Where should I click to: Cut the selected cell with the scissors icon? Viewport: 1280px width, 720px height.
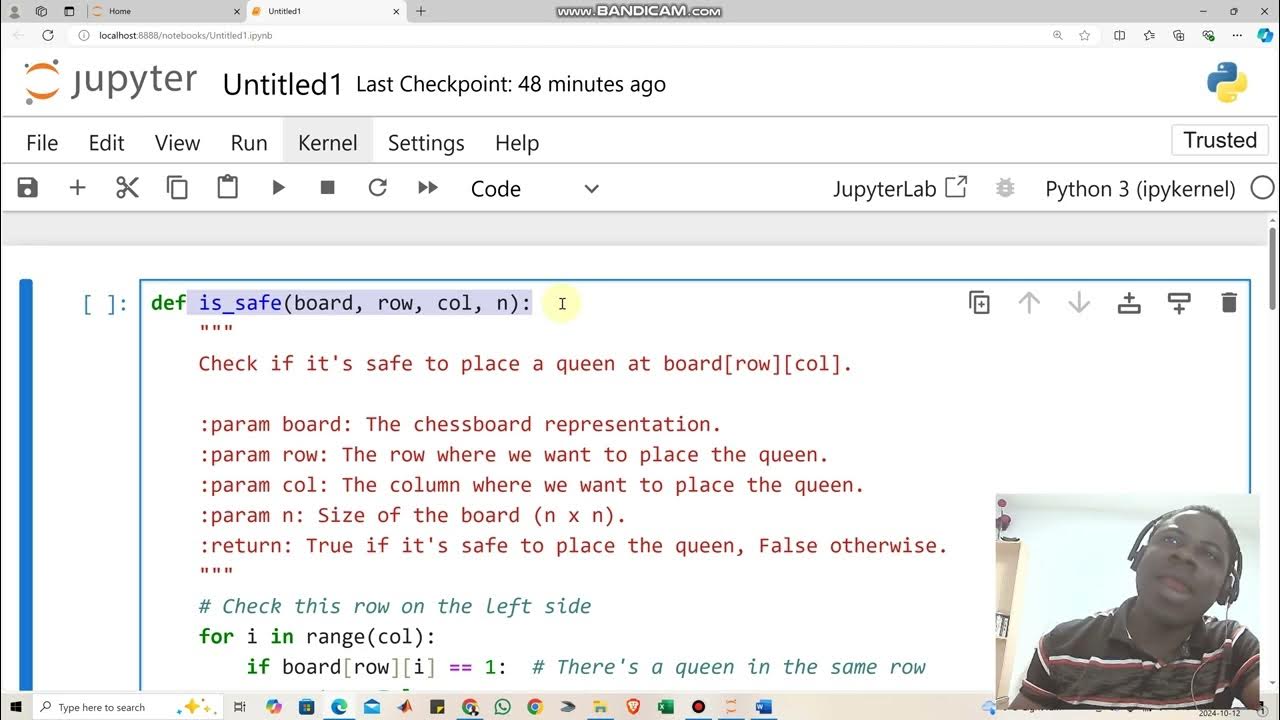127,188
